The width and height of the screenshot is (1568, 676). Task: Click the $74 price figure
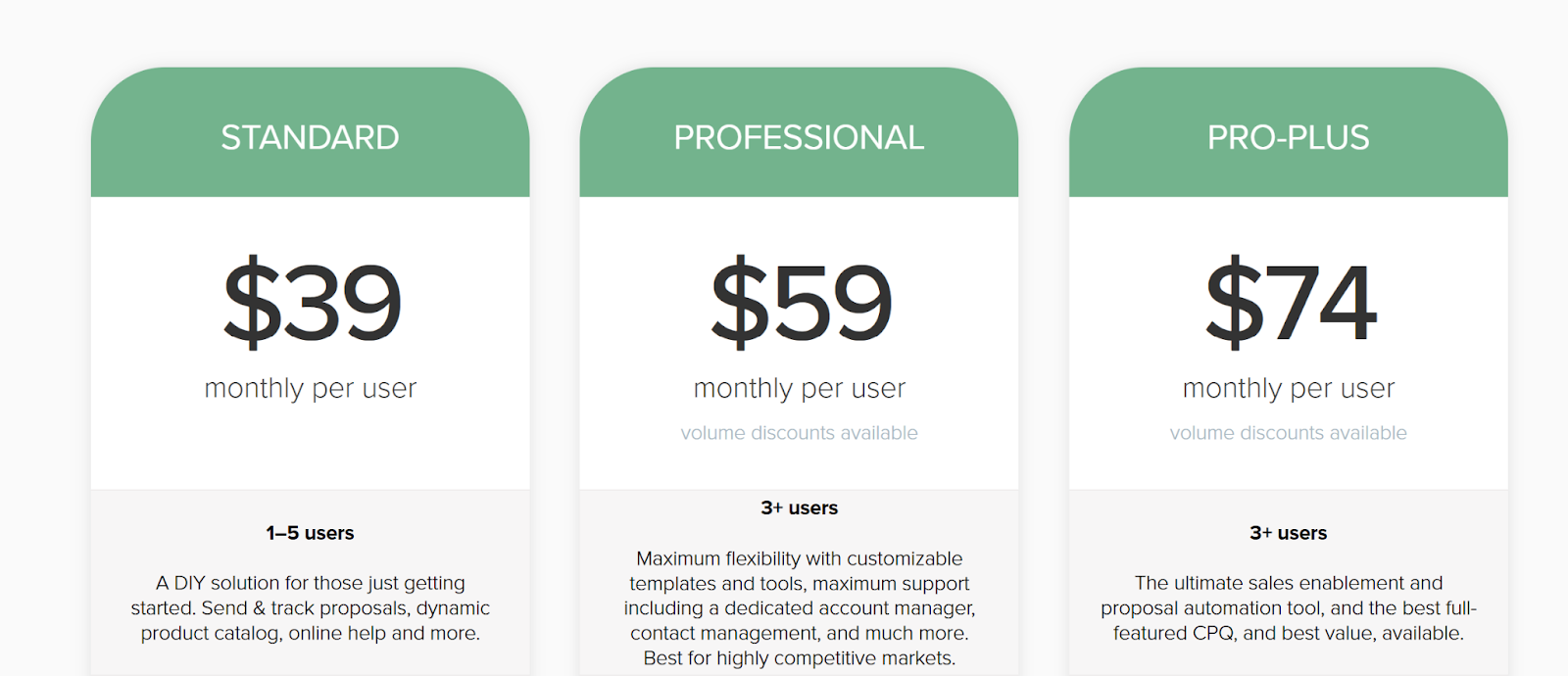(x=1290, y=302)
